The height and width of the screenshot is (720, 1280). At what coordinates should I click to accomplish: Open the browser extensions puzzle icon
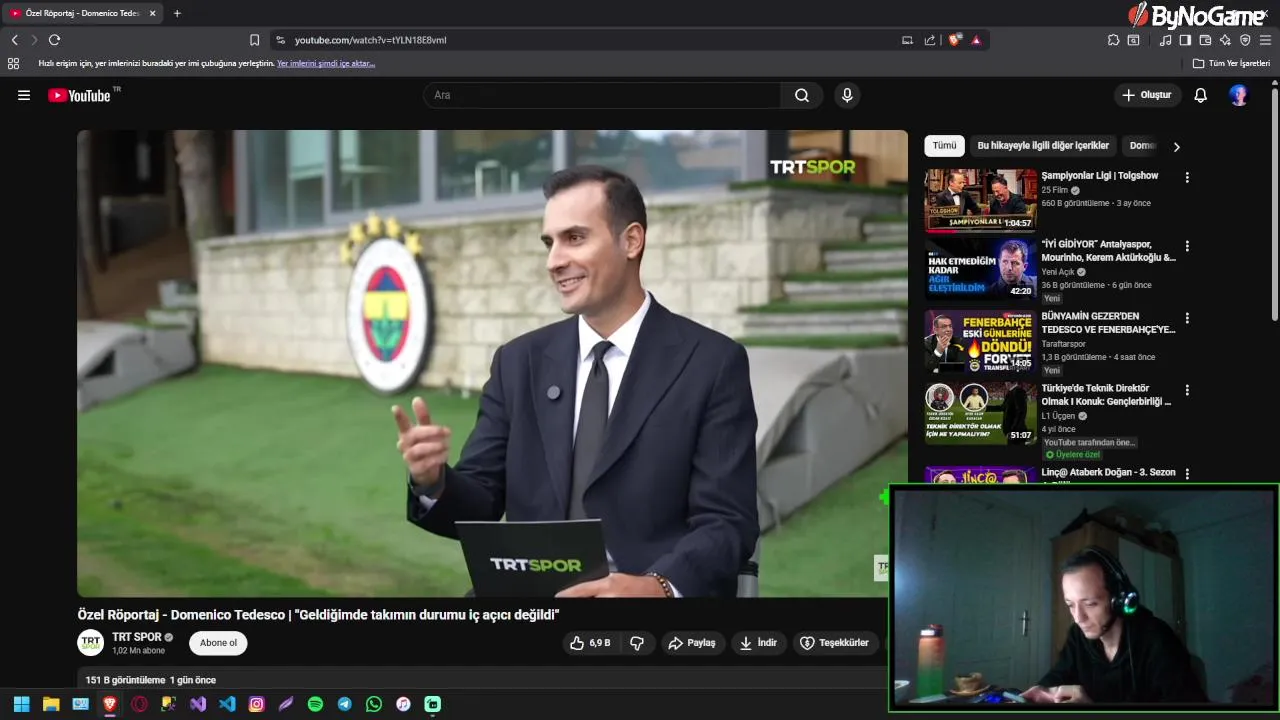click(x=1113, y=40)
